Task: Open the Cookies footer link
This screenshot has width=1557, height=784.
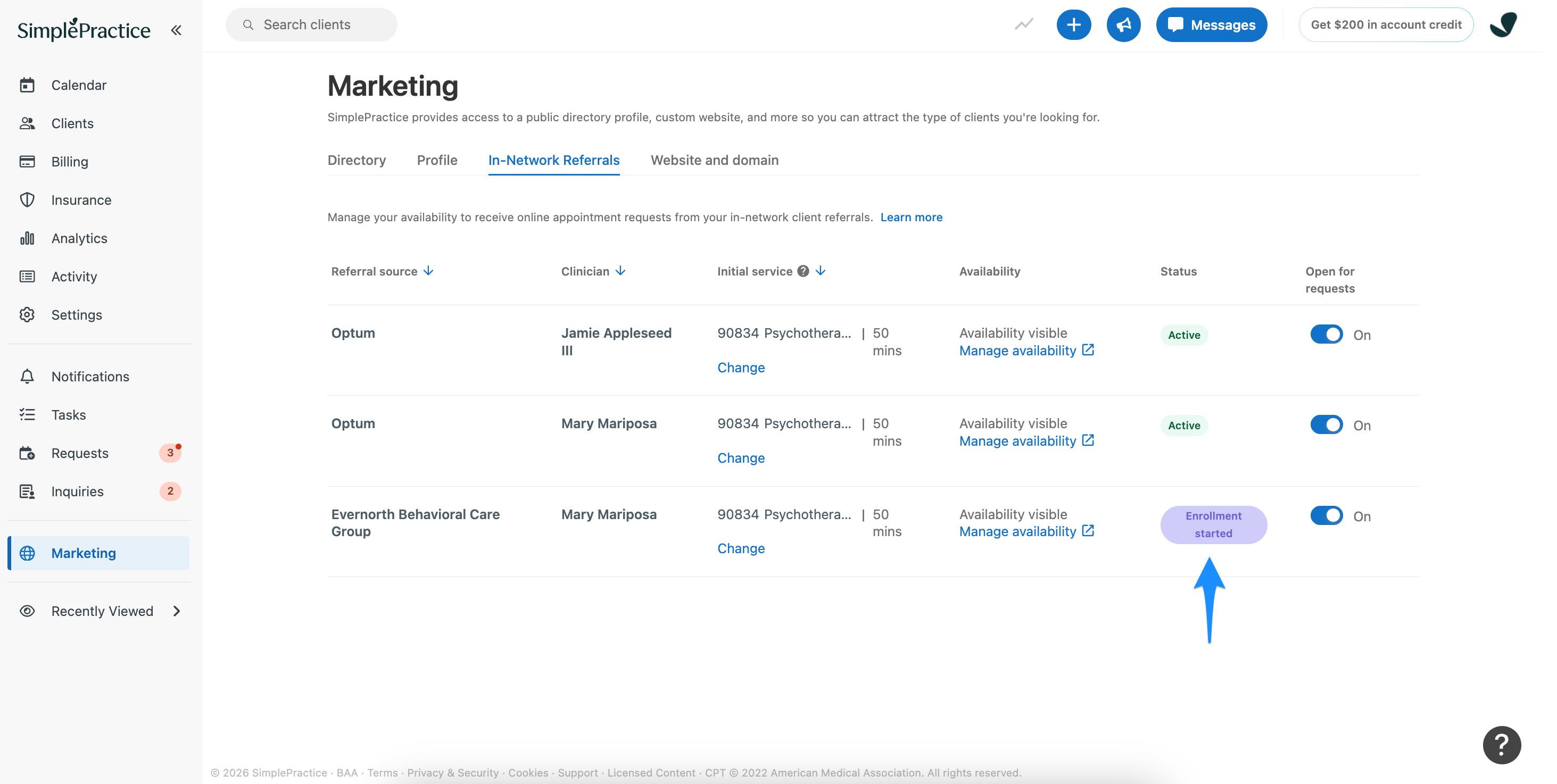Action: click(x=528, y=772)
